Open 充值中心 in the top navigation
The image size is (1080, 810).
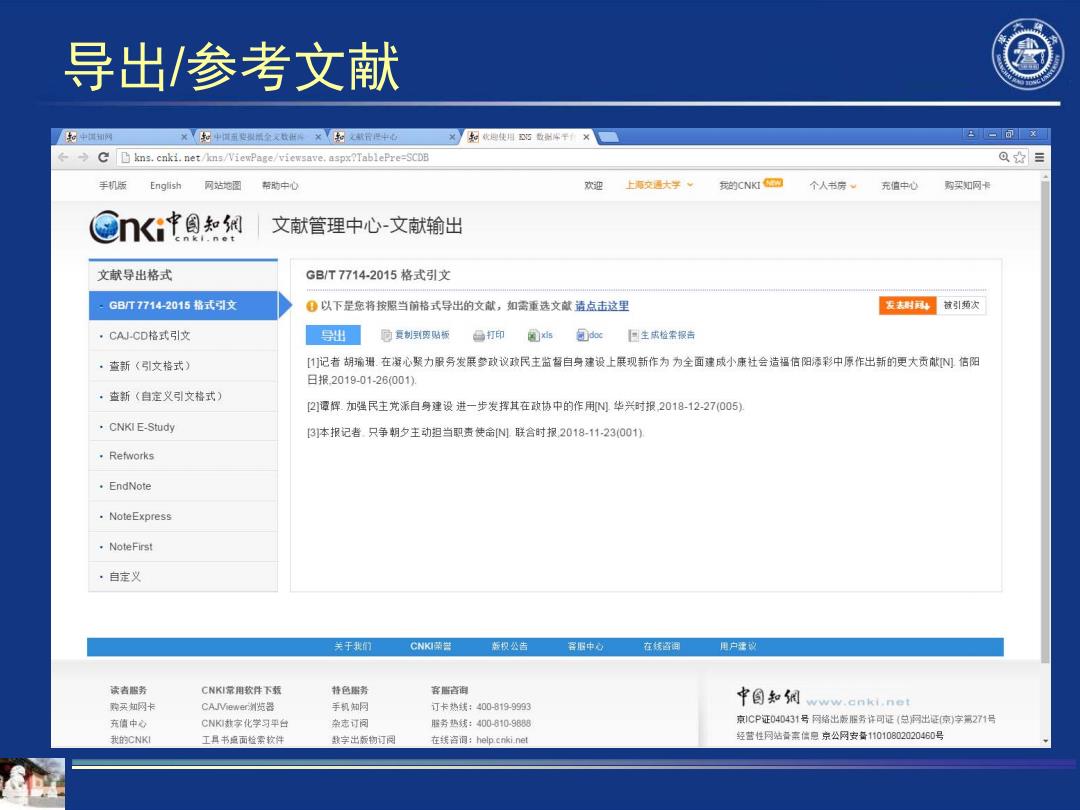[900, 185]
